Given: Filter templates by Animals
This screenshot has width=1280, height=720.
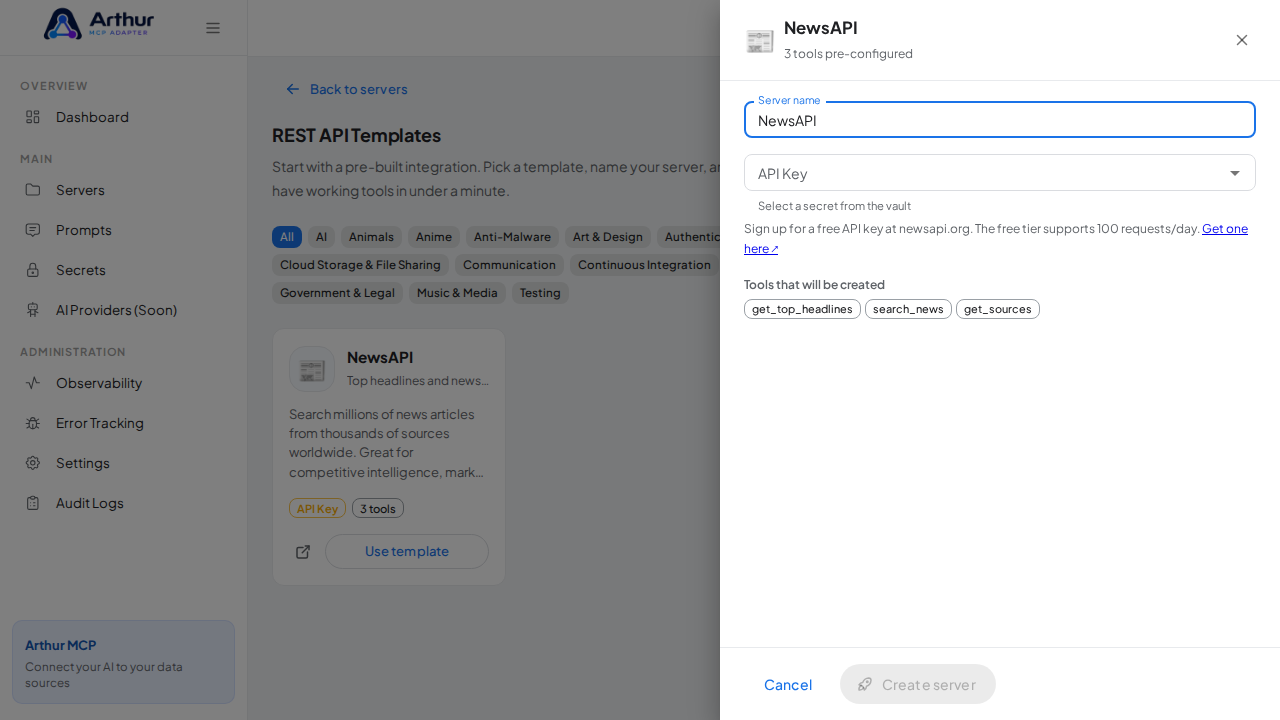Looking at the screenshot, I should [x=371, y=237].
